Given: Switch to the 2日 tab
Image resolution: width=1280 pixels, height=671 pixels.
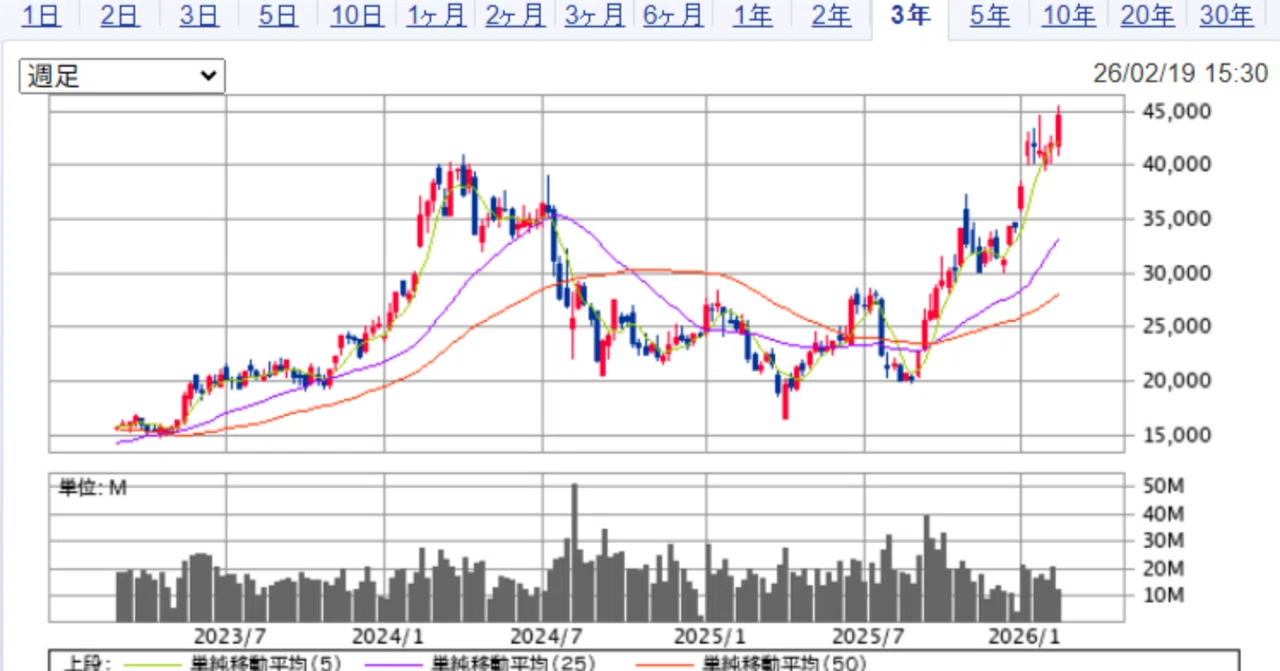Looking at the screenshot, I should pyautogui.click(x=120, y=15).
